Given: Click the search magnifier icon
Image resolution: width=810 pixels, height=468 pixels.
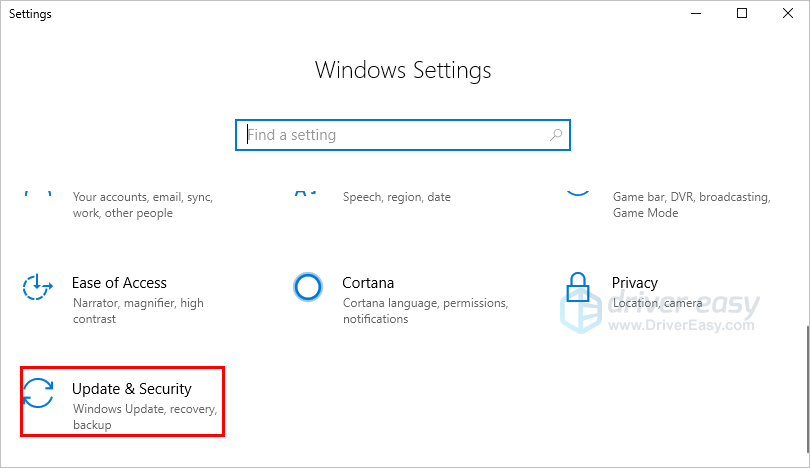Looking at the screenshot, I should [556, 135].
